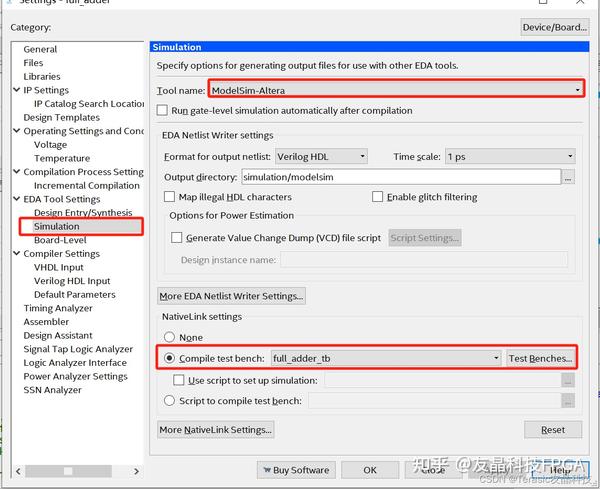
Task: Confirm settings with OK button
Action: coord(370,470)
